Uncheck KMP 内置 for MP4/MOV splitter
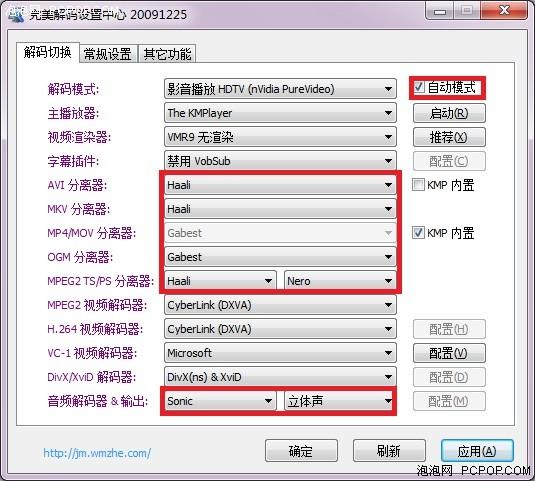Screen dimensions: 535x481 click(x=418, y=233)
